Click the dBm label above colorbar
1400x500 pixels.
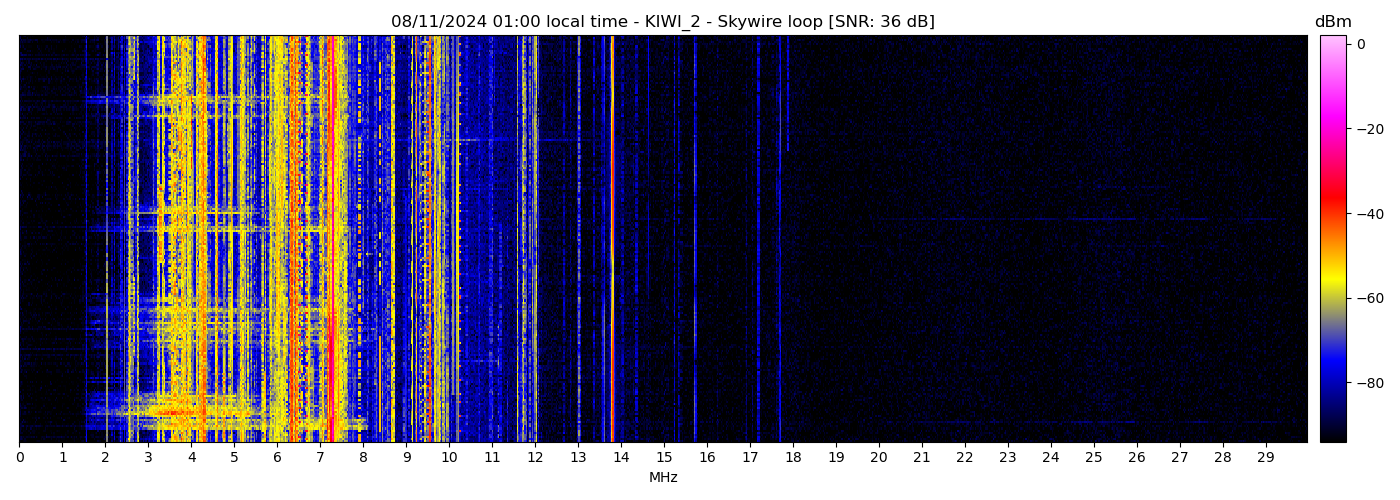tap(1332, 22)
